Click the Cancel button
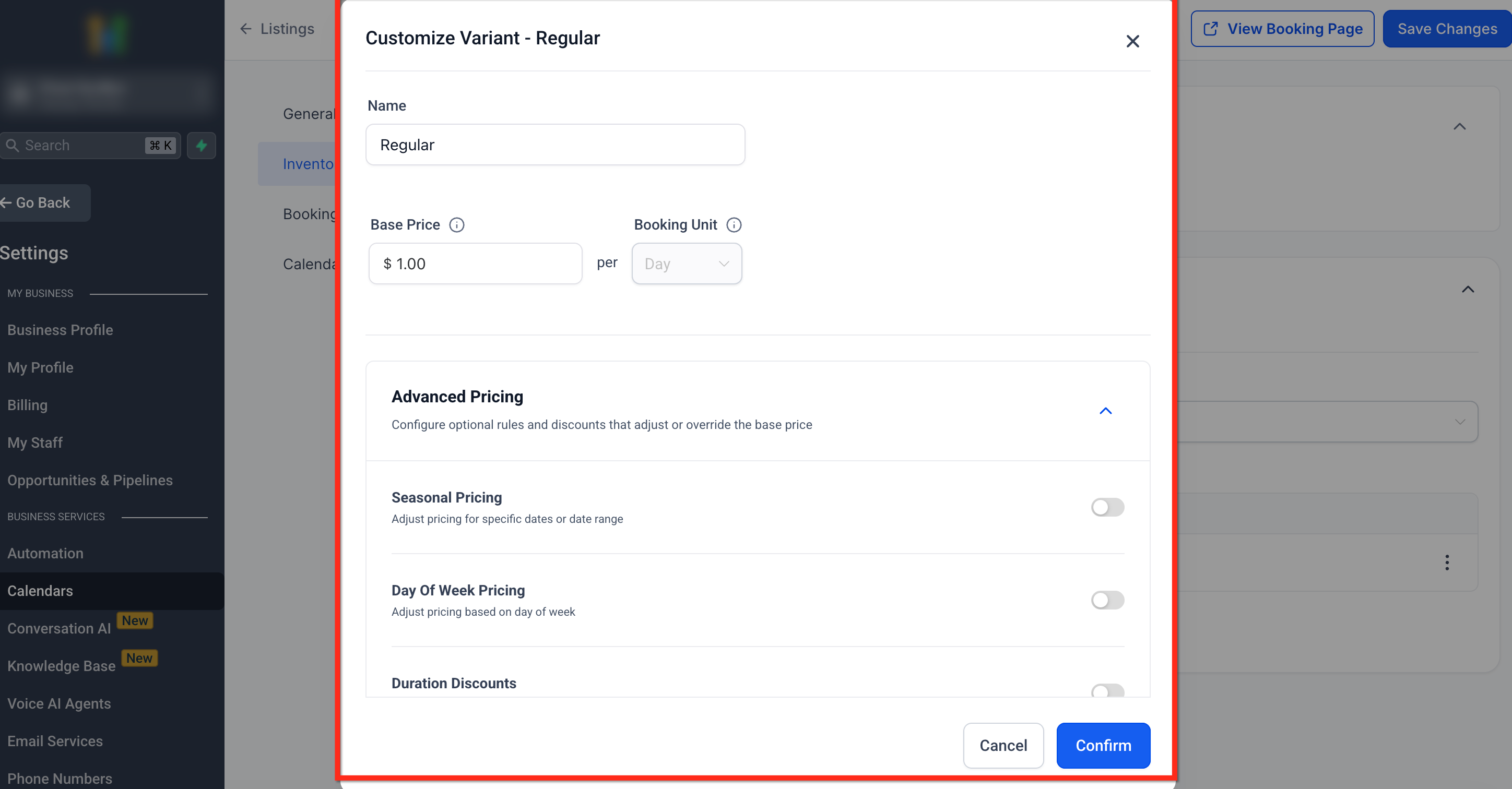Image resolution: width=1512 pixels, height=789 pixels. [1002, 745]
